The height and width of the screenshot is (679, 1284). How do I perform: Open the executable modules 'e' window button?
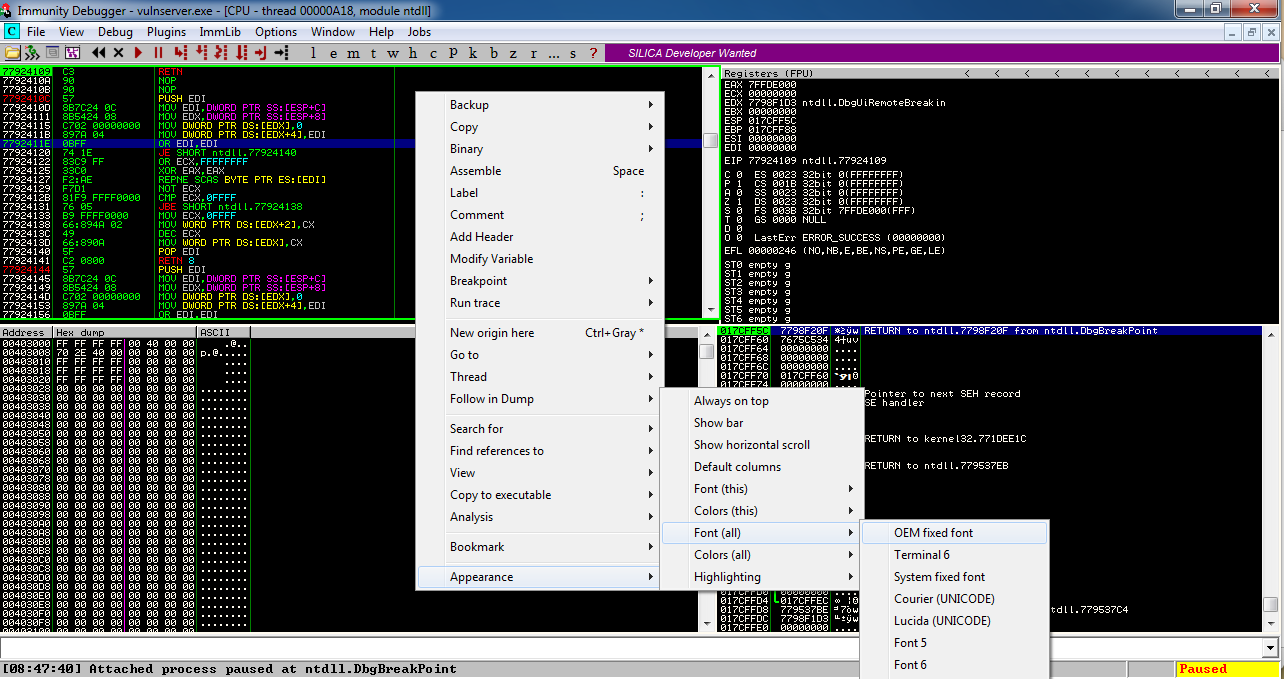tap(334, 53)
